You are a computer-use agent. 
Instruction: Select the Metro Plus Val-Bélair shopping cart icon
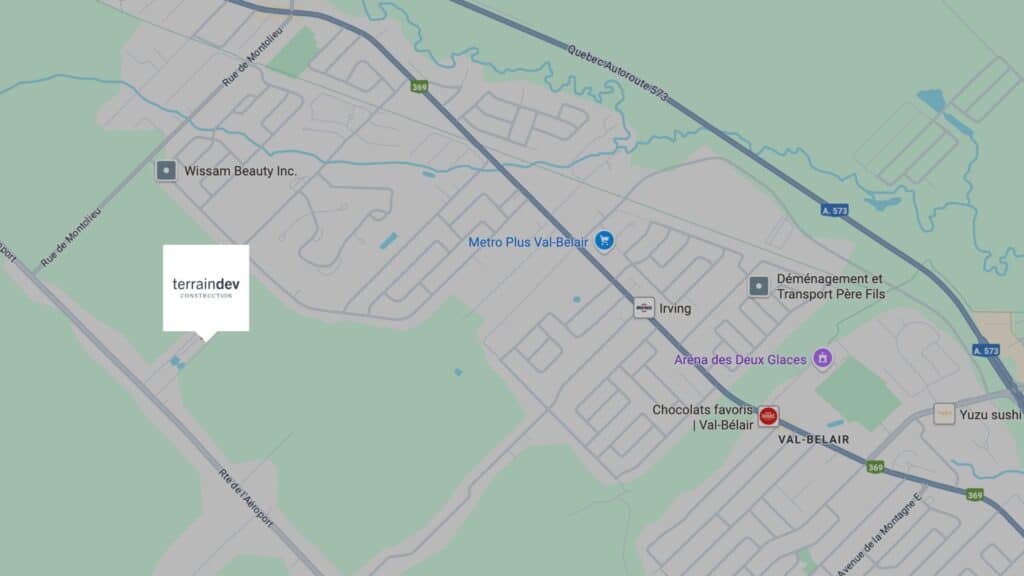pos(604,241)
